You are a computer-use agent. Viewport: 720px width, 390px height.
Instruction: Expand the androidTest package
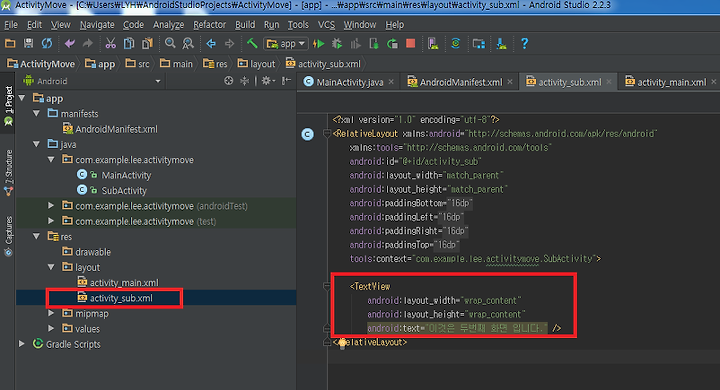[51, 206]
